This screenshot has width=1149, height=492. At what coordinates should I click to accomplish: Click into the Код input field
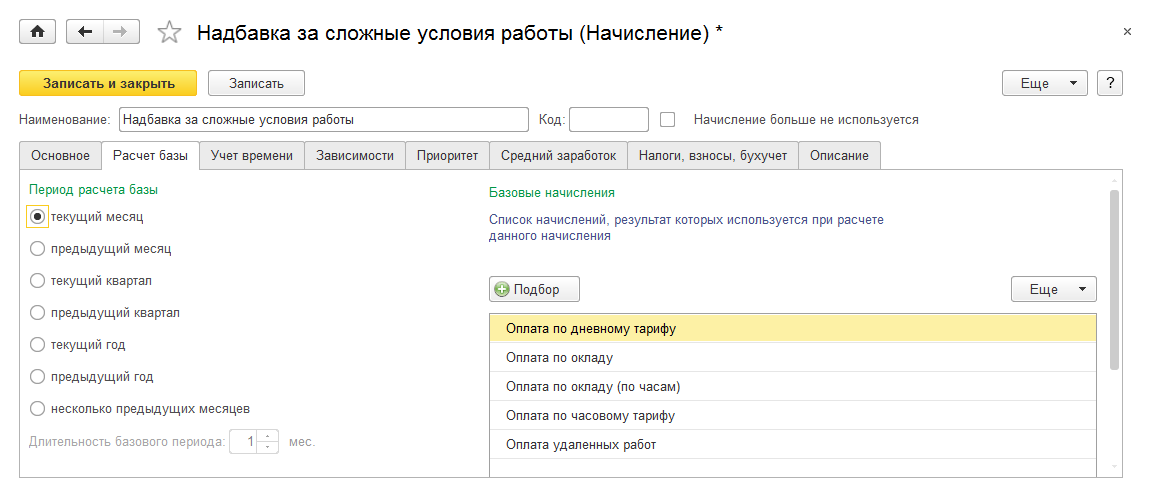pos(608,120)
